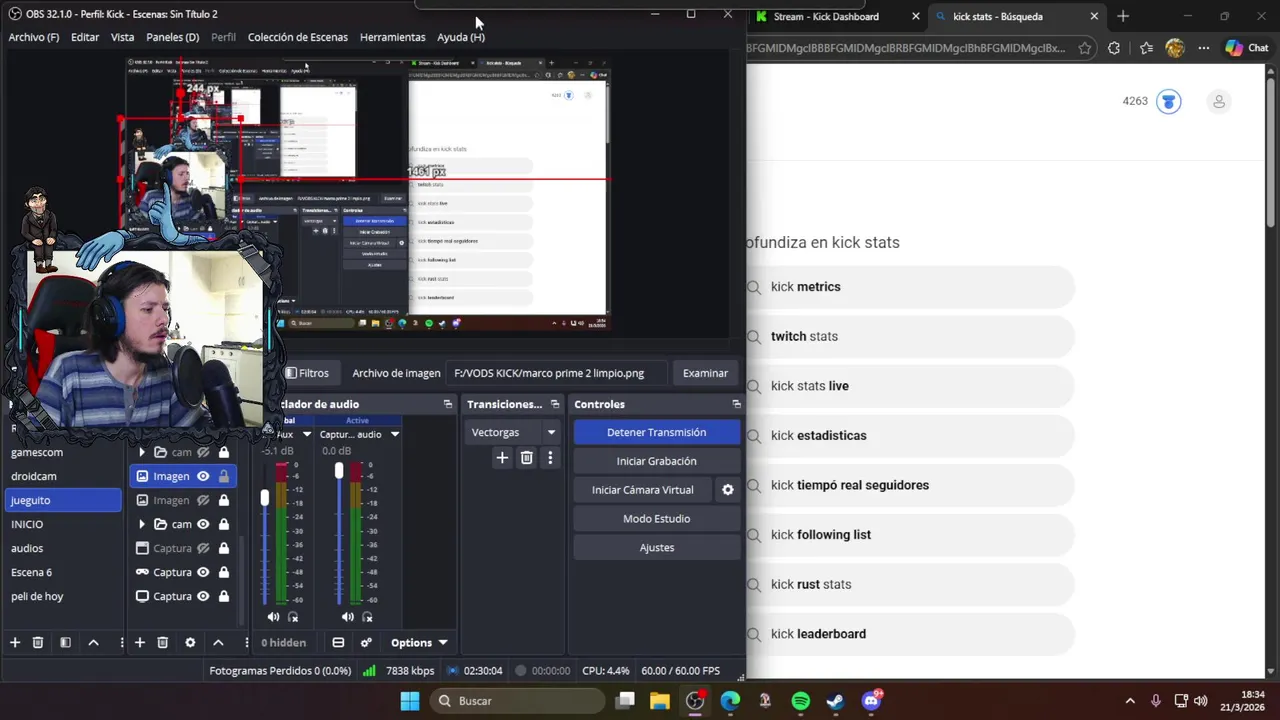Hide the display capture Captura source

[x=203, y=596]
